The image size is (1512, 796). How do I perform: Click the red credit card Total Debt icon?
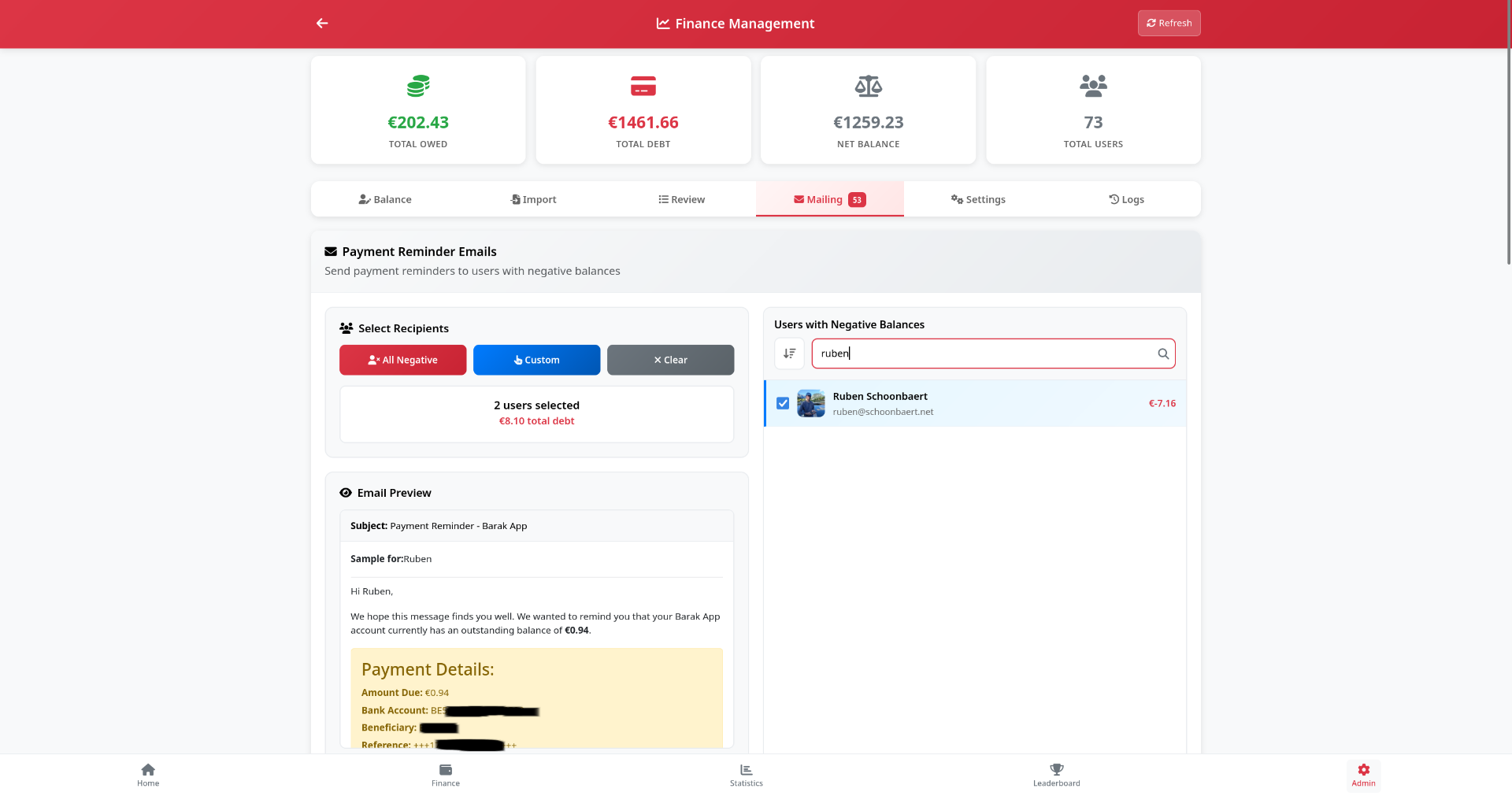point(643,86)
